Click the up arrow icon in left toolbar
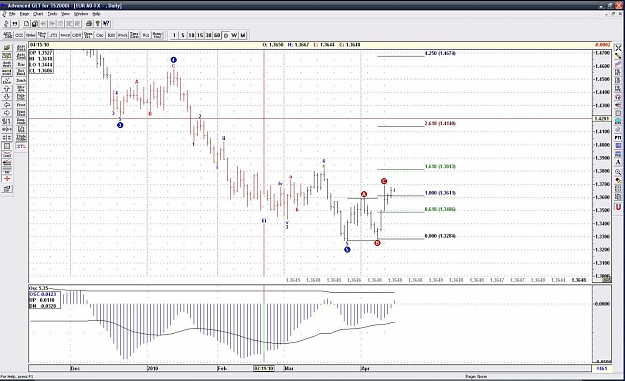625x381 pixels. (x=7, y=88)
